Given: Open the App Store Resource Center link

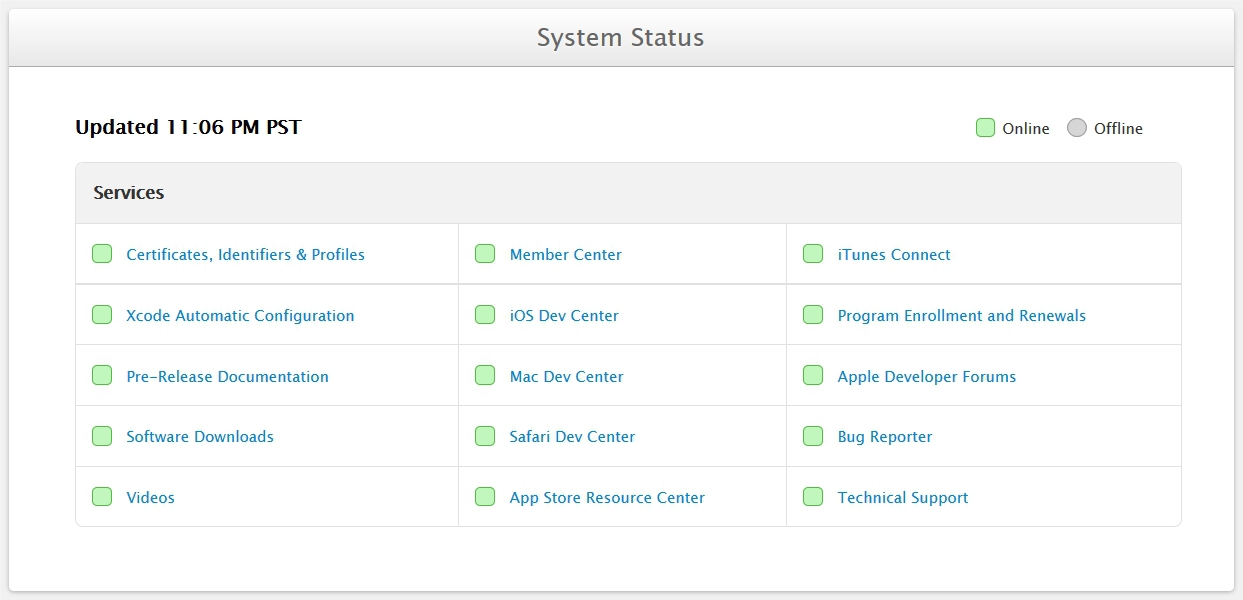Looking at the screenshot, I should pos(607,497).
